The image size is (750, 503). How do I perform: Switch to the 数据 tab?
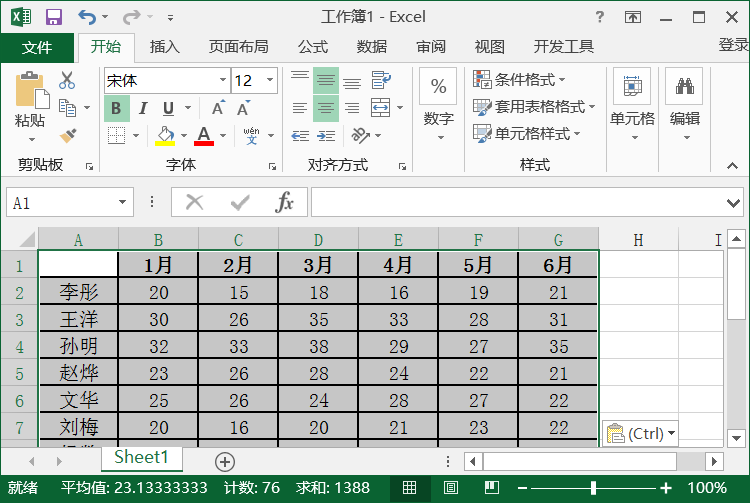tap(372, 47)
